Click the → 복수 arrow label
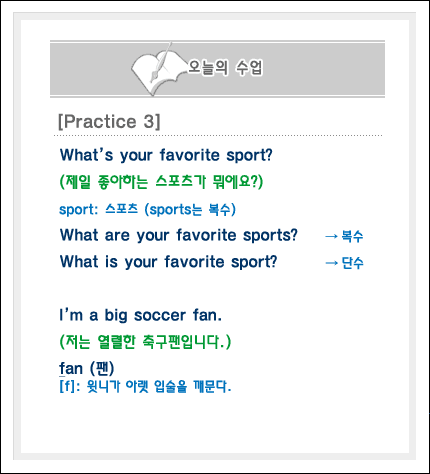The height and width of the screenshot is (474, 430). (x=344, y=236)
